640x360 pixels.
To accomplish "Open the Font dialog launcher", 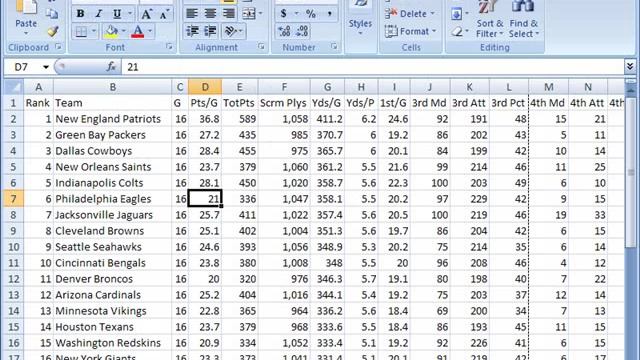I will 169,47.
